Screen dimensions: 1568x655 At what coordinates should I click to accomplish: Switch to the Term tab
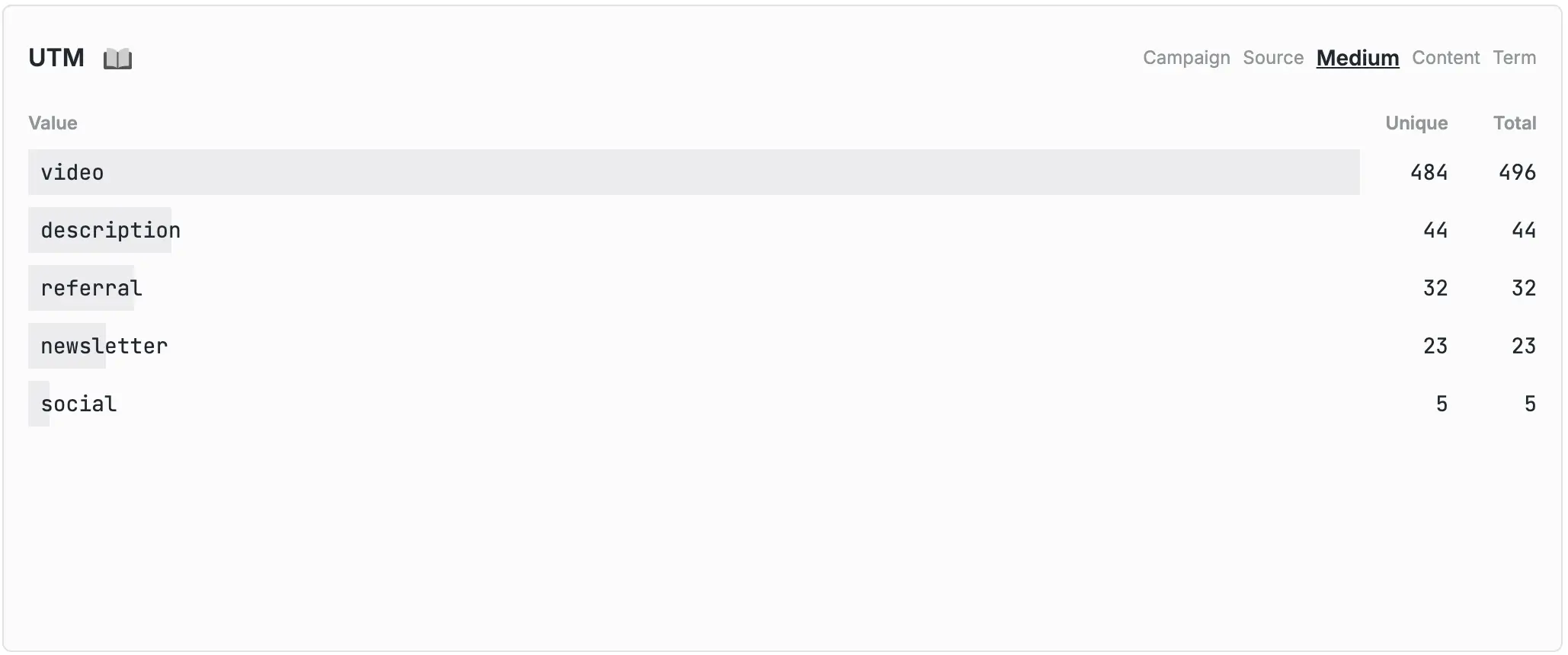[x=1514, y=58]
